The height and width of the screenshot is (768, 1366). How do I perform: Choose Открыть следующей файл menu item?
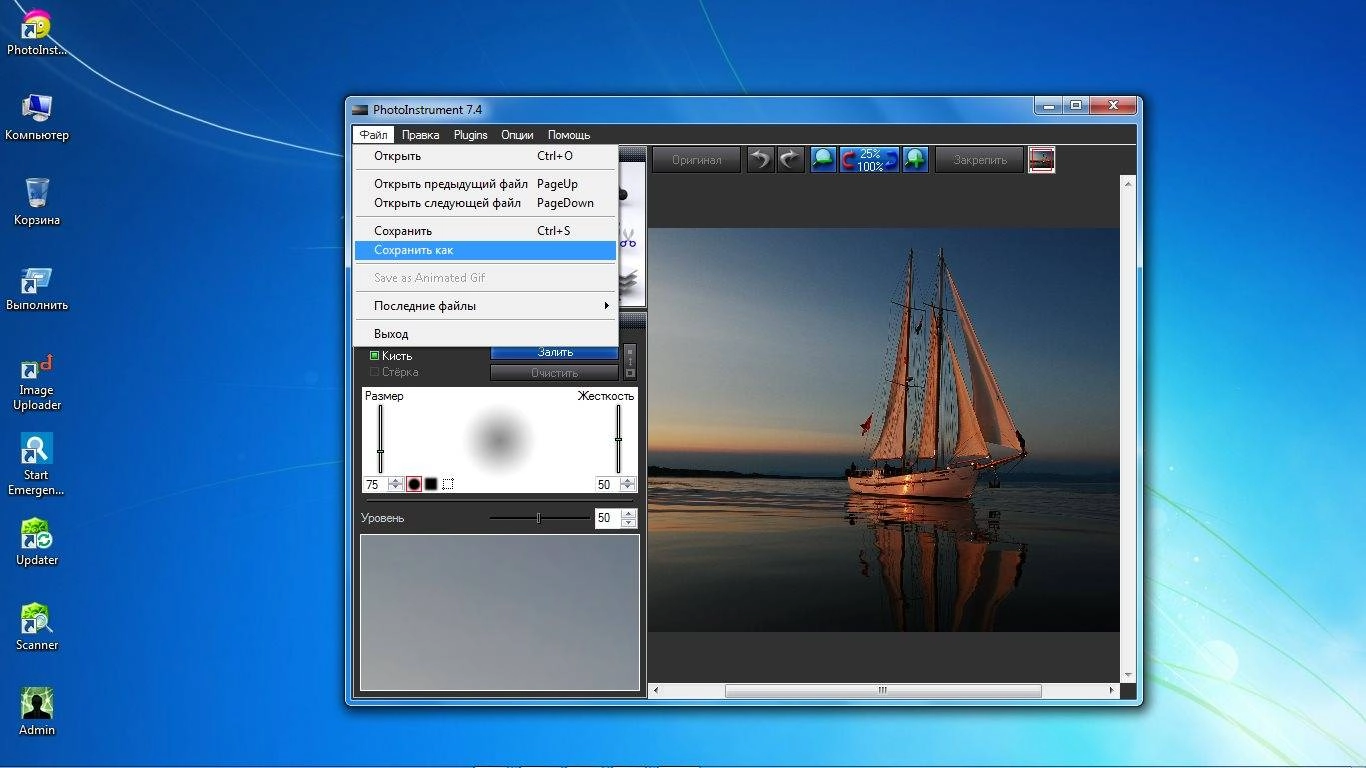pos(485,203)
